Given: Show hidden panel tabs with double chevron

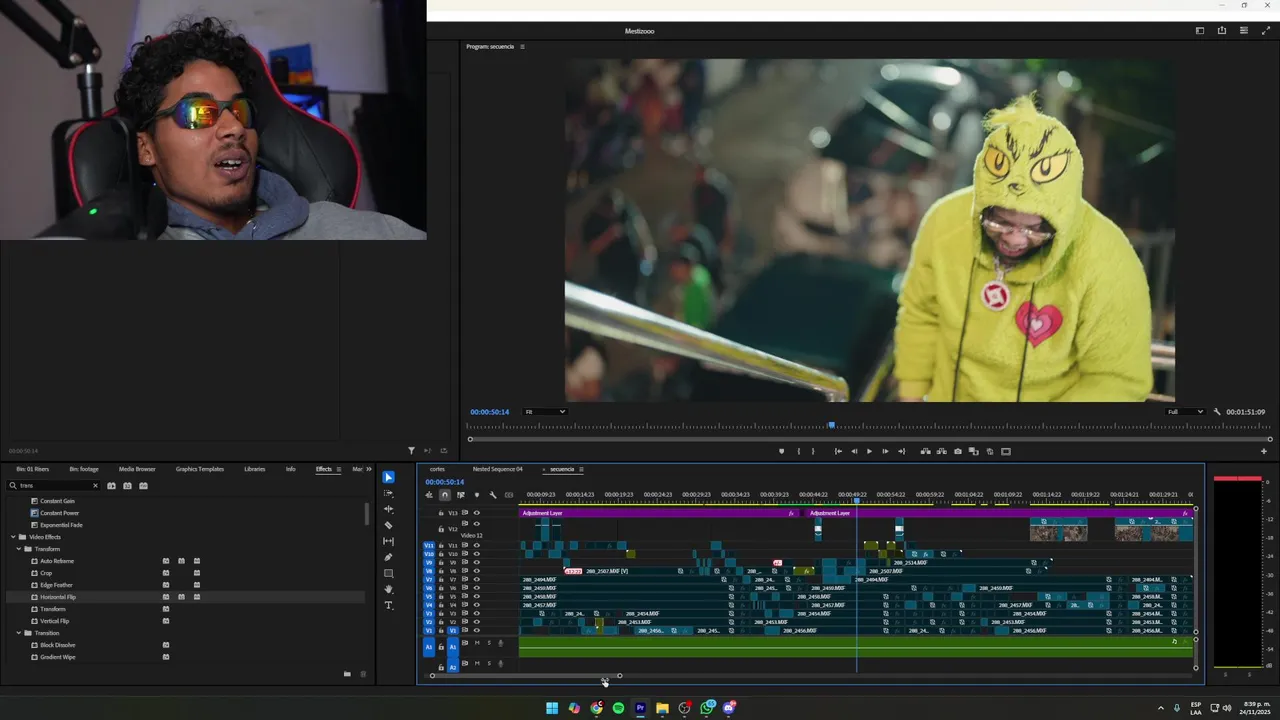Looking at the screenshot, I should pyautogui.click(x=369, y=469).
